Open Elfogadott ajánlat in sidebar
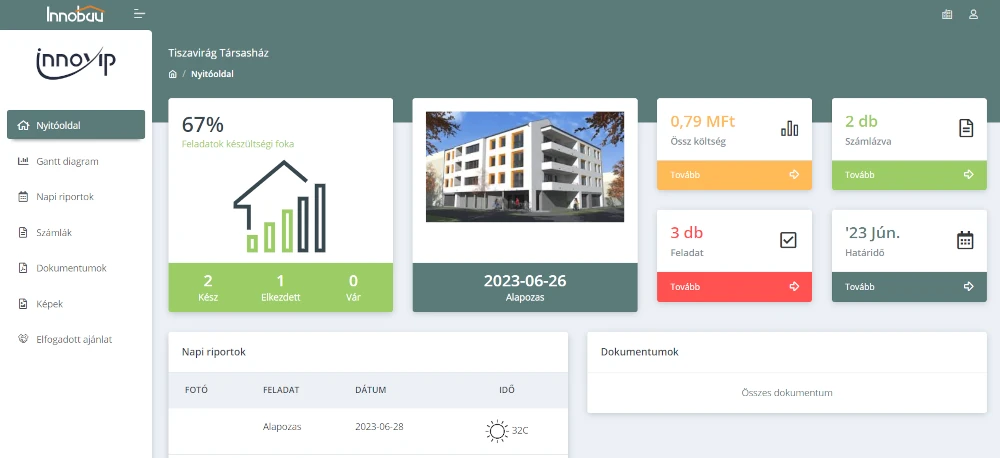 73,339
